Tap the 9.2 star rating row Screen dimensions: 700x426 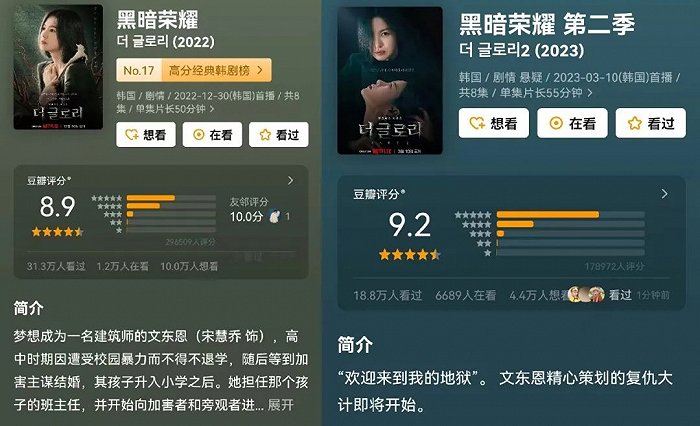pos(409,255)
